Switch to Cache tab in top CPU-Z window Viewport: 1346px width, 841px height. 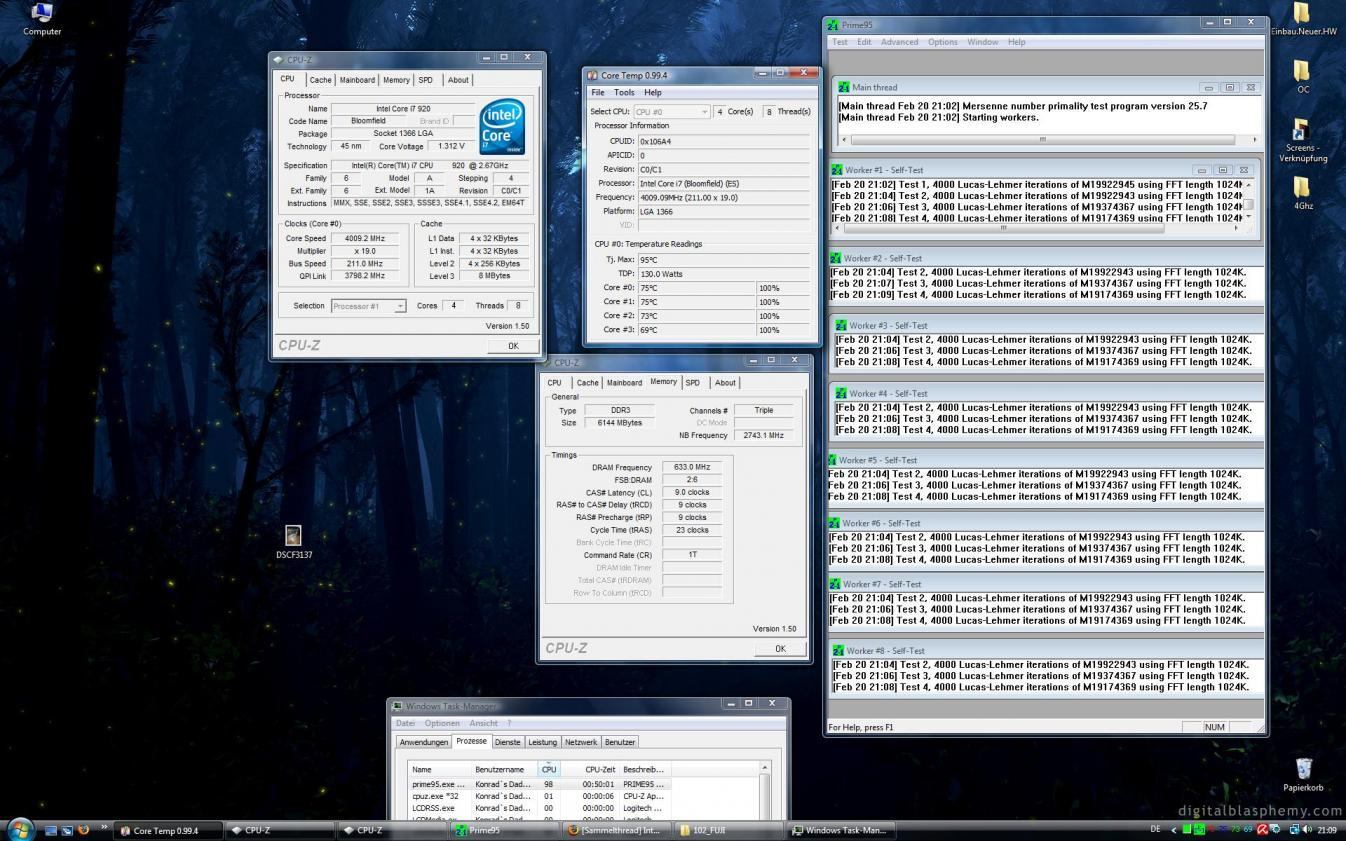click(x=320, y=80)
